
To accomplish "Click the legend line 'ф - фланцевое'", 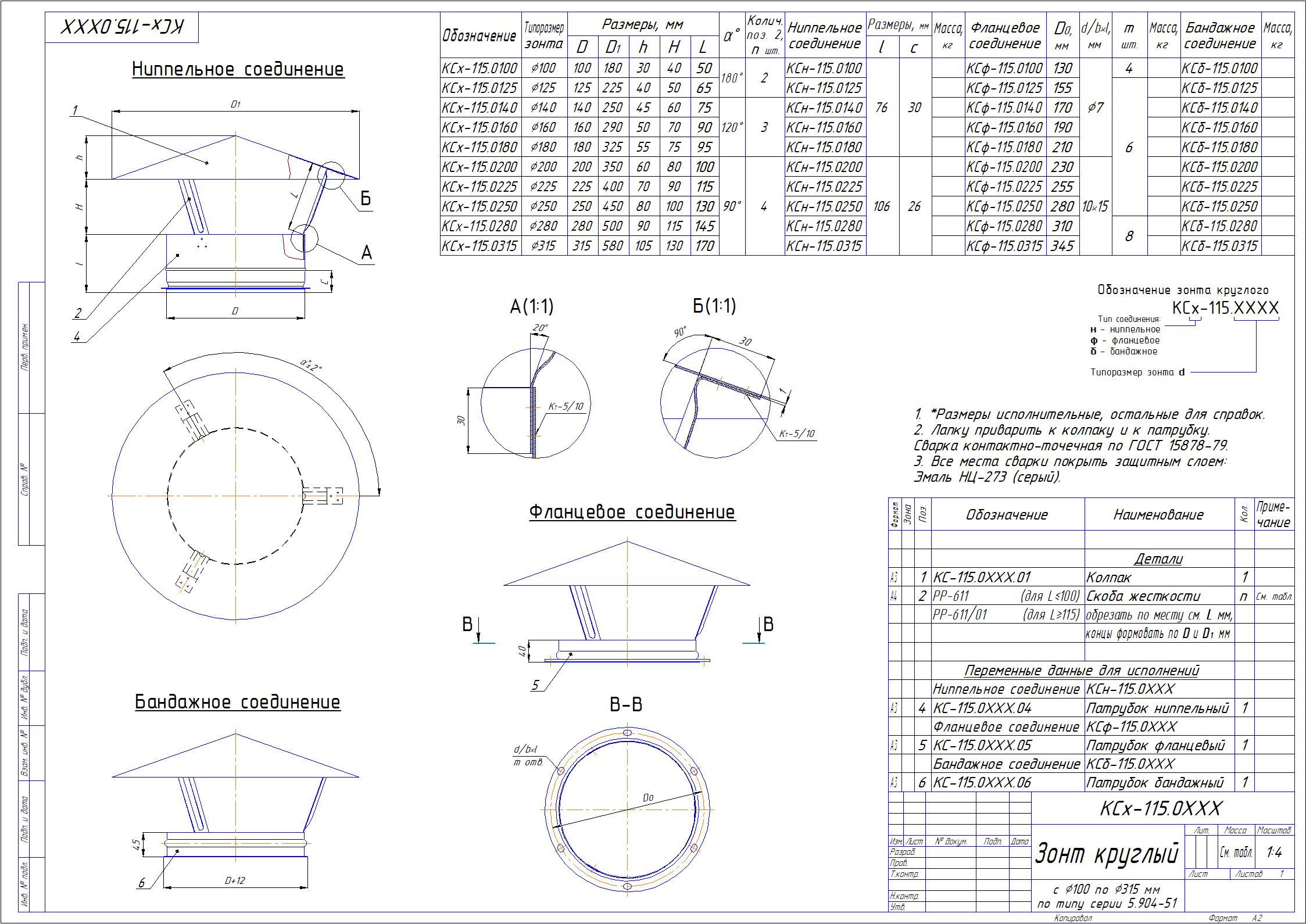I will [x=1125, y=341].
